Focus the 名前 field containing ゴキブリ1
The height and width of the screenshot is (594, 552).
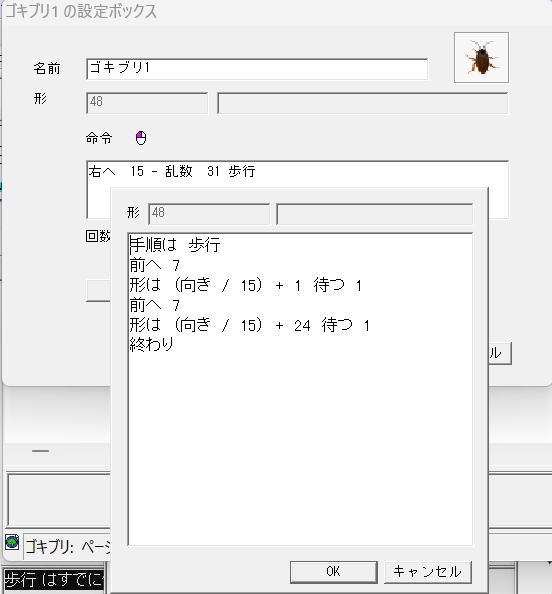pyautogui.click(x=257, y=69)
